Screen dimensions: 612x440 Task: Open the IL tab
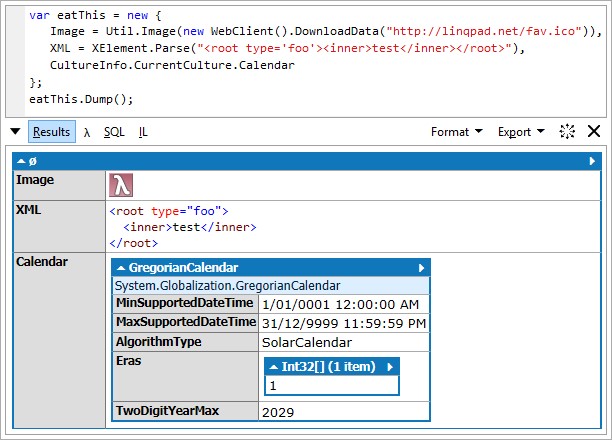tap(143, 132)
